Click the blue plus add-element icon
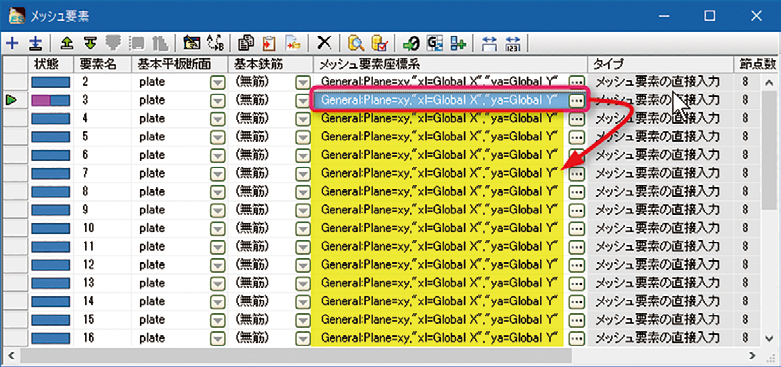Screen dimensions: 781x367 (12, 43)
